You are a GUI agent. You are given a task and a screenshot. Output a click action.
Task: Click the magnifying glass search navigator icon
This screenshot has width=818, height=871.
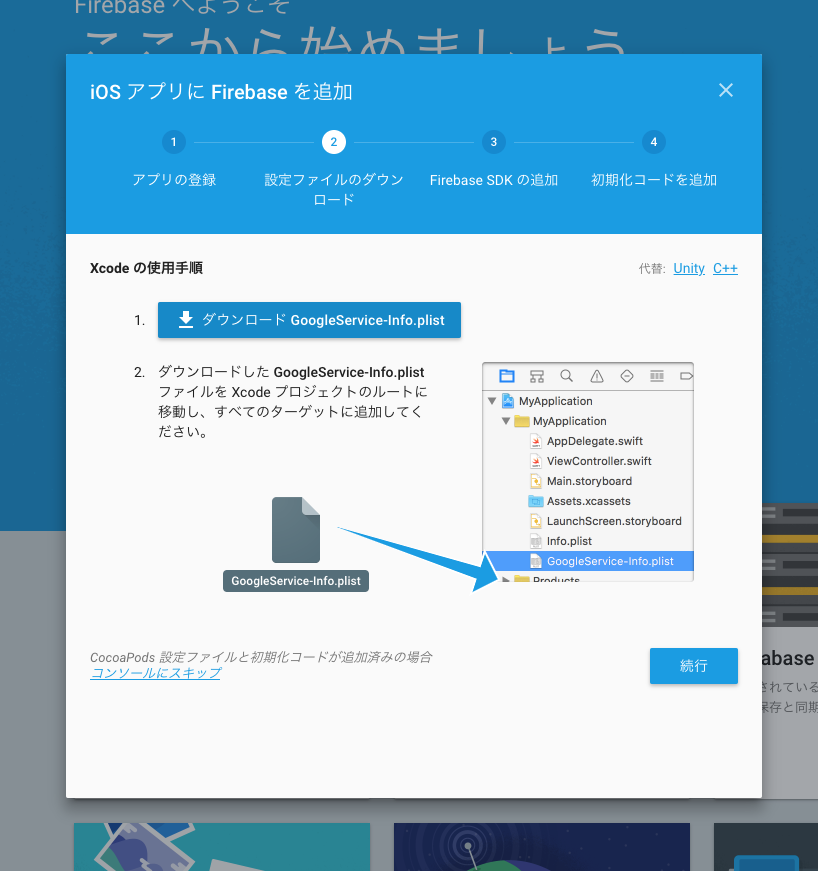pyautogui.click(x=566, y=375)
